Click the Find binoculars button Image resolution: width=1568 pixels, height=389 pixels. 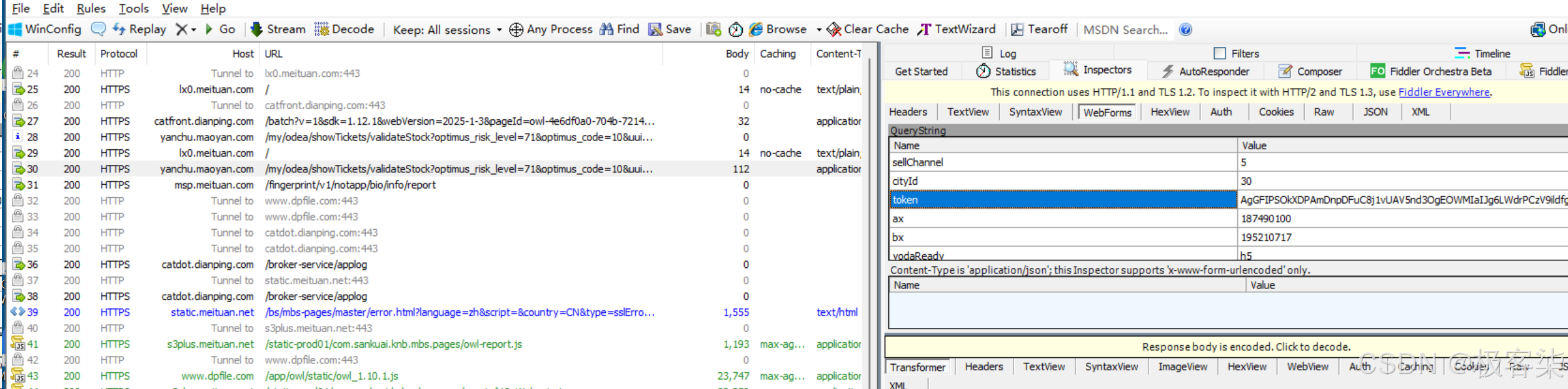tap(619, 29)
